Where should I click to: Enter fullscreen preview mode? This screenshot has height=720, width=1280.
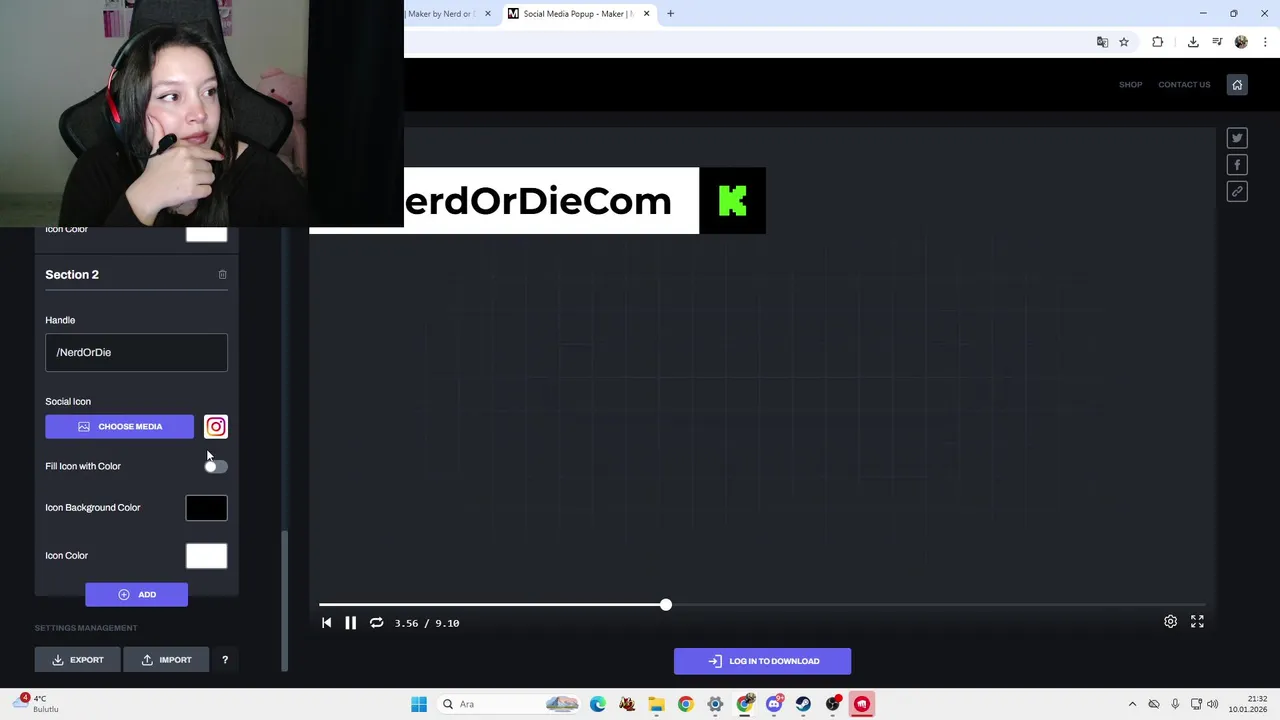point(1197,622)
